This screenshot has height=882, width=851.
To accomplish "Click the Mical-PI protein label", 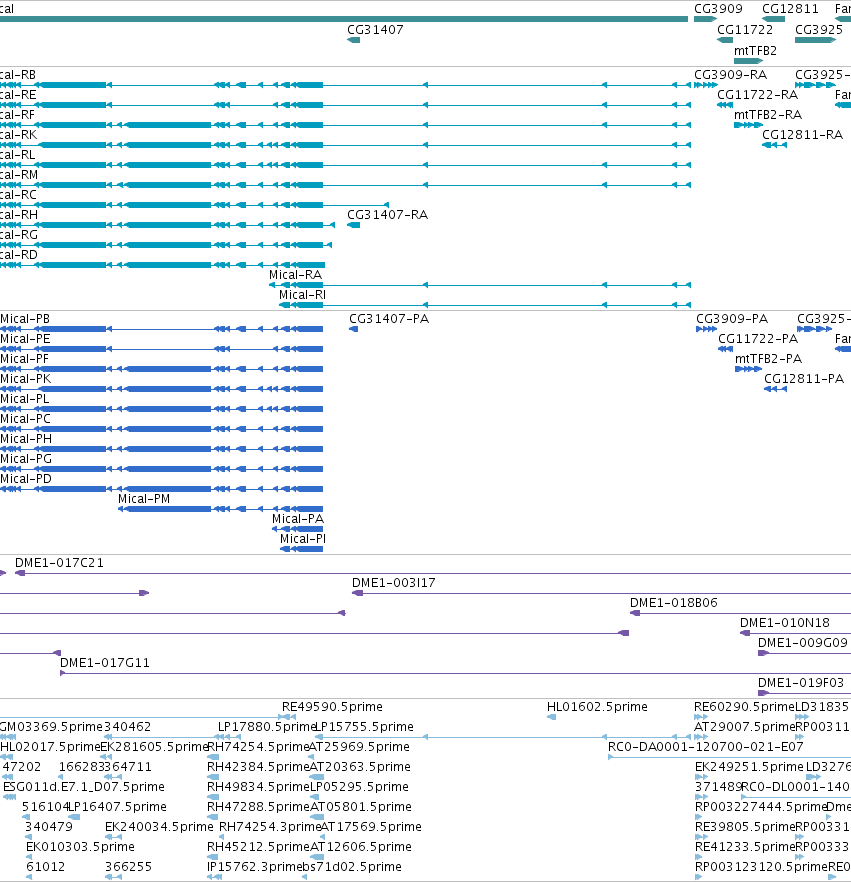I will [303, 538].
